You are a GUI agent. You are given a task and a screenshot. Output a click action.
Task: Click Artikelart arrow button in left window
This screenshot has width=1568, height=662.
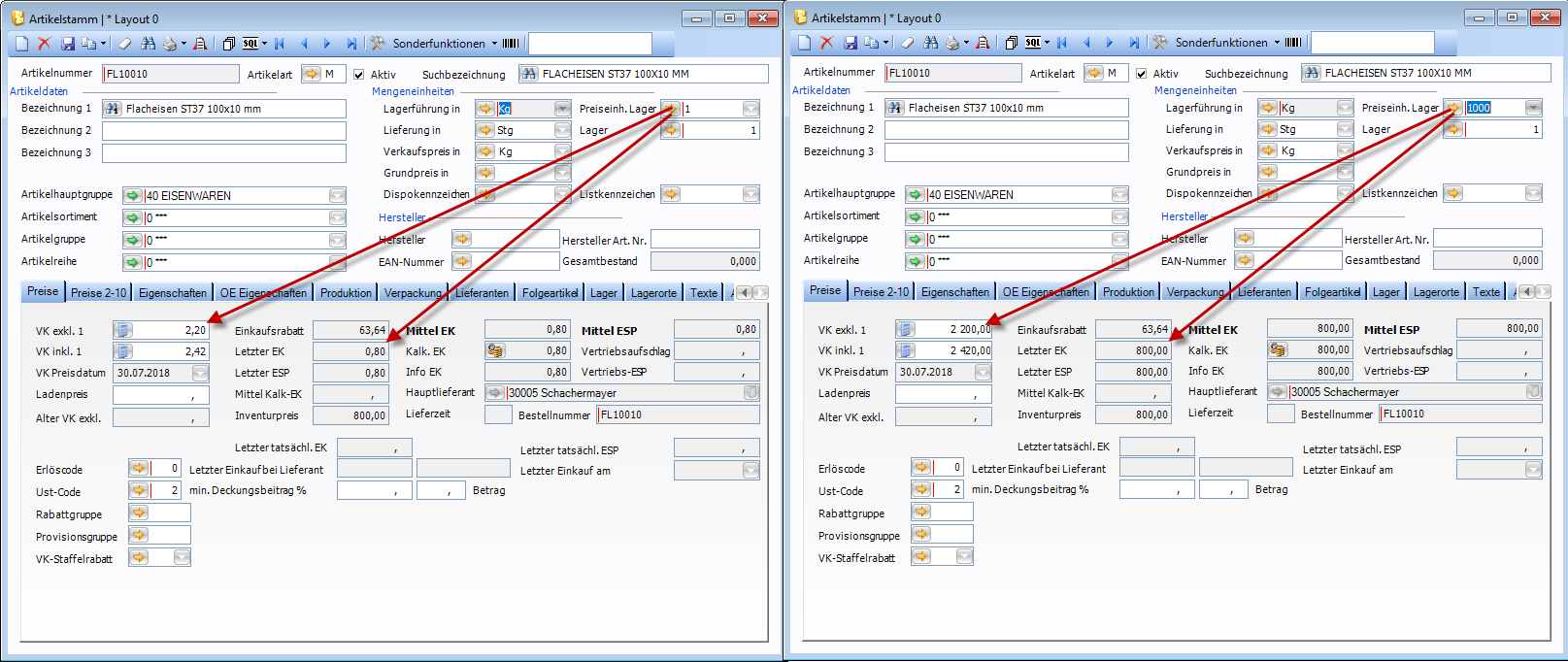pos(311,74)
